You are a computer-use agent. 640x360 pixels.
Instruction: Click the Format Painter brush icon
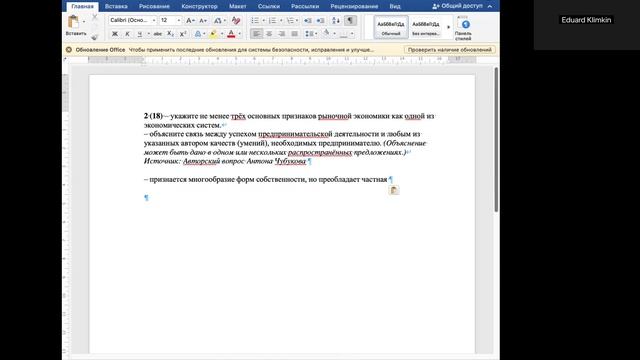pos(95,37)
